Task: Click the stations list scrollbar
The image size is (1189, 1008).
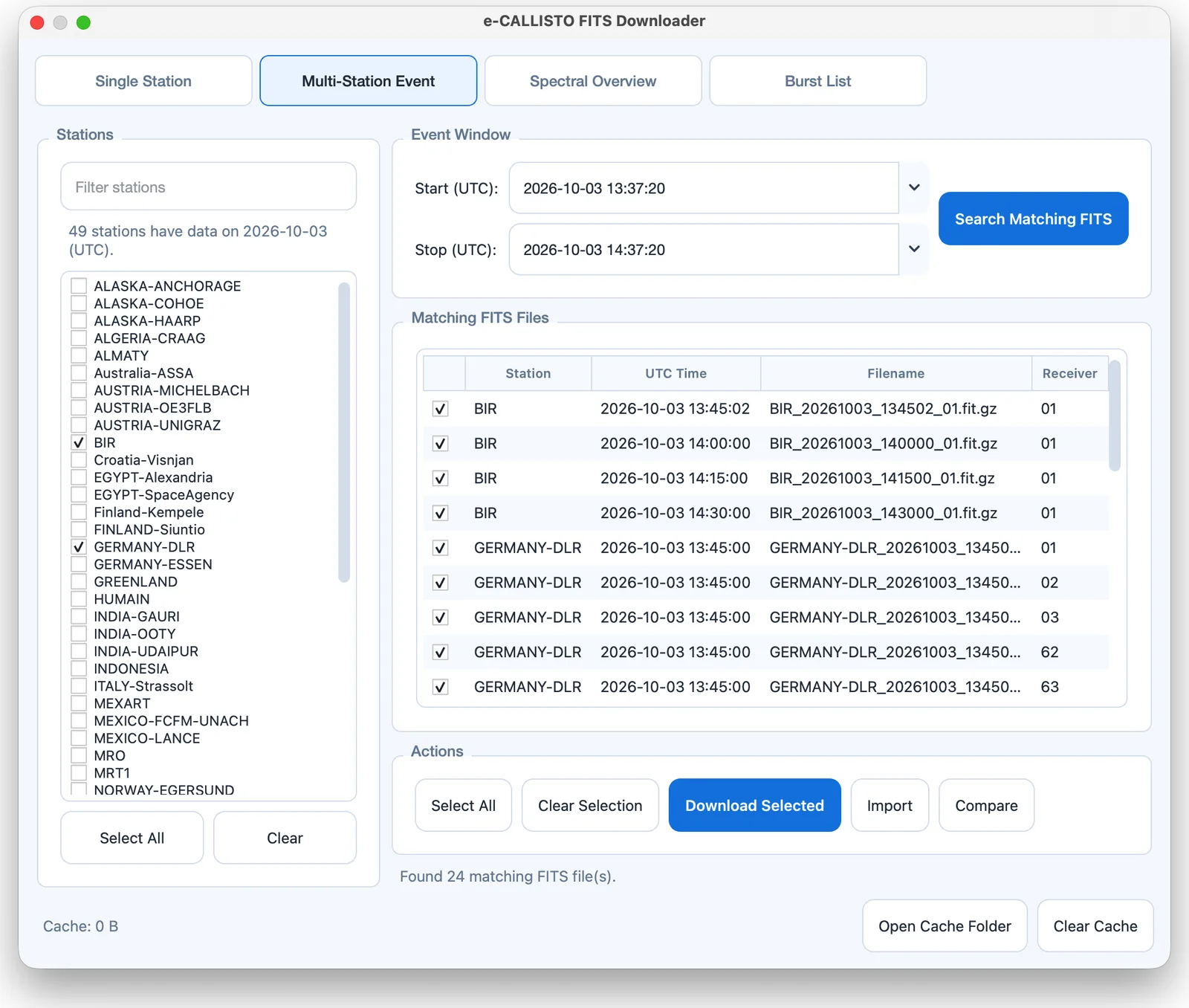Action: pyautogui.click(x=344, y=433)
